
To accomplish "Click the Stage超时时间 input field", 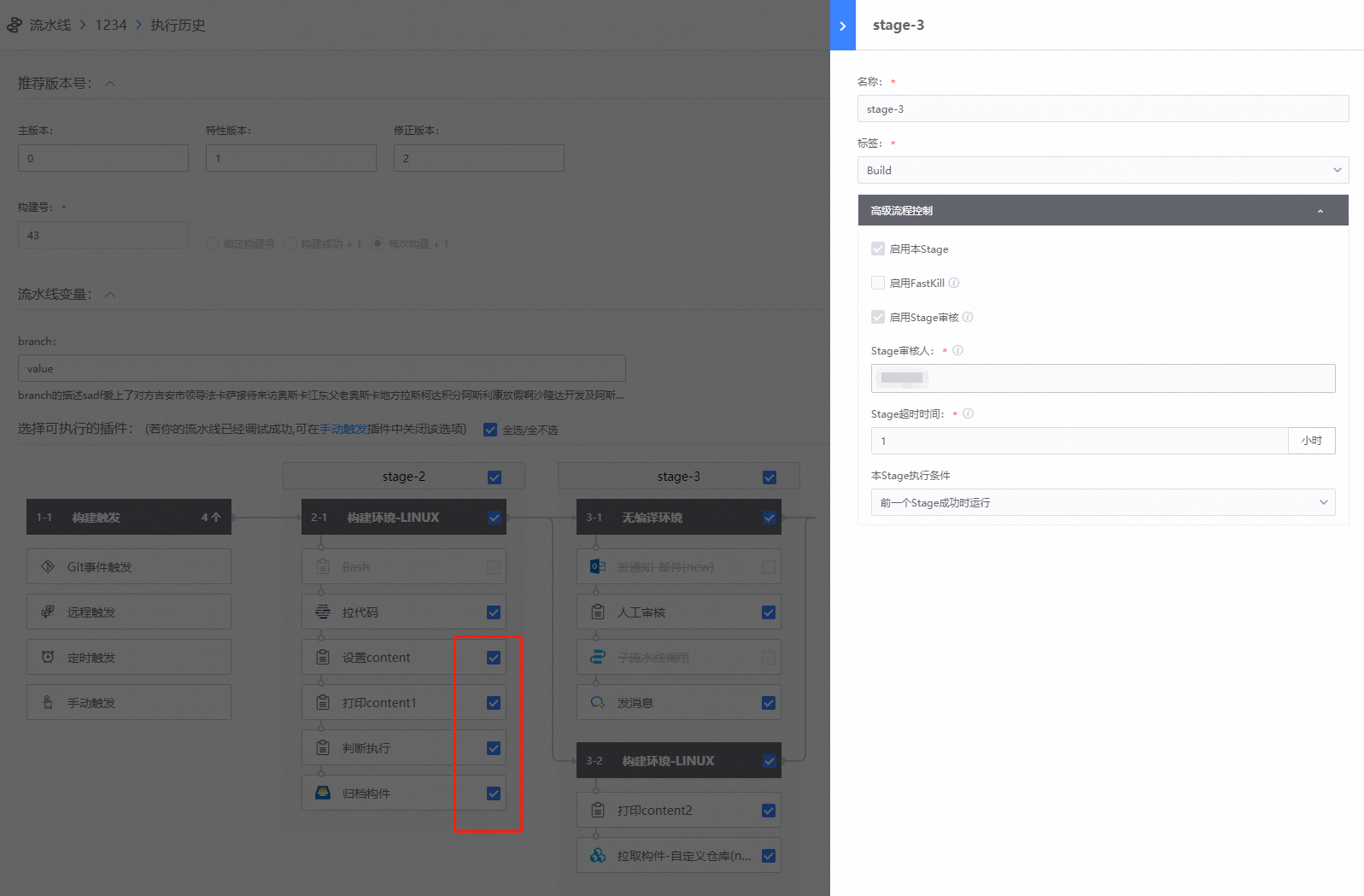I will 1080,441.
